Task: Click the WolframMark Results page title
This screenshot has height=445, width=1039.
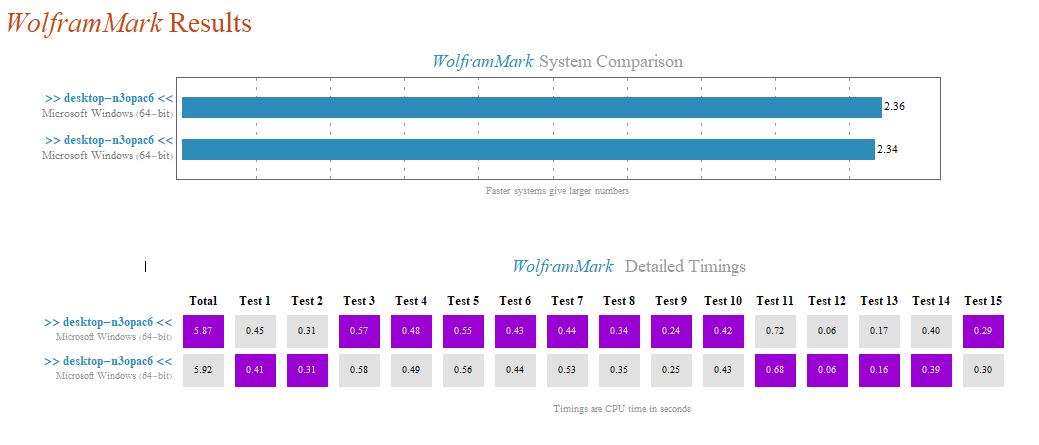Action: tap(129, 23)
